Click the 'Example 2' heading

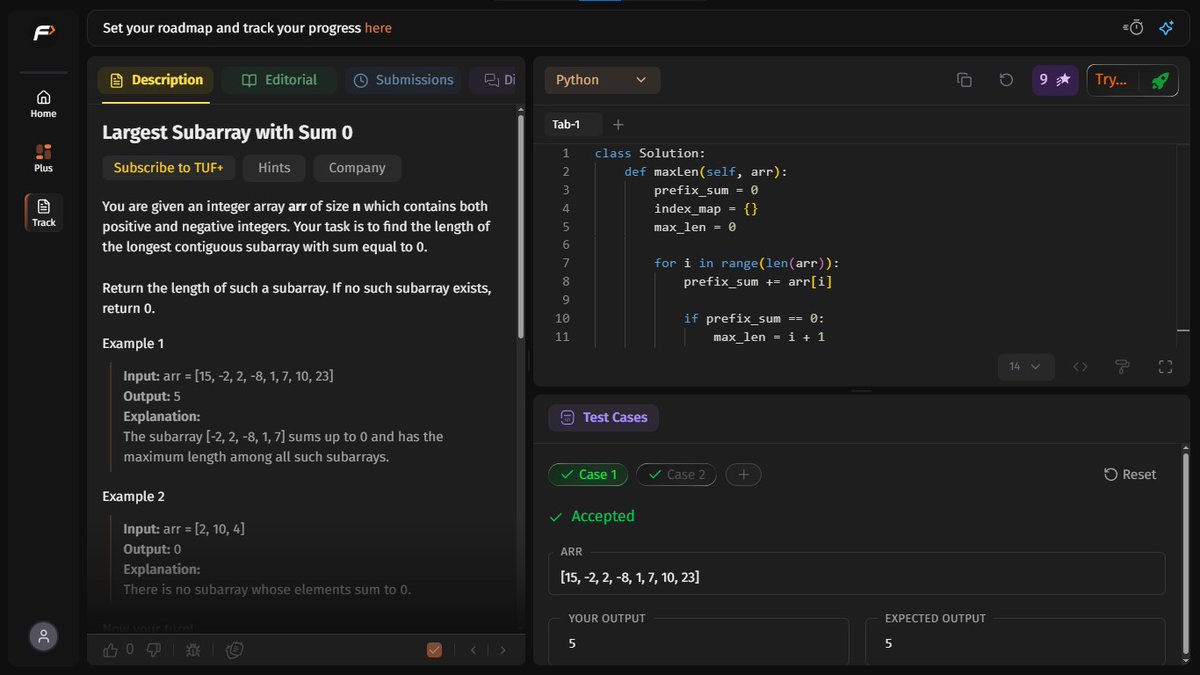[x=133, y=497]
